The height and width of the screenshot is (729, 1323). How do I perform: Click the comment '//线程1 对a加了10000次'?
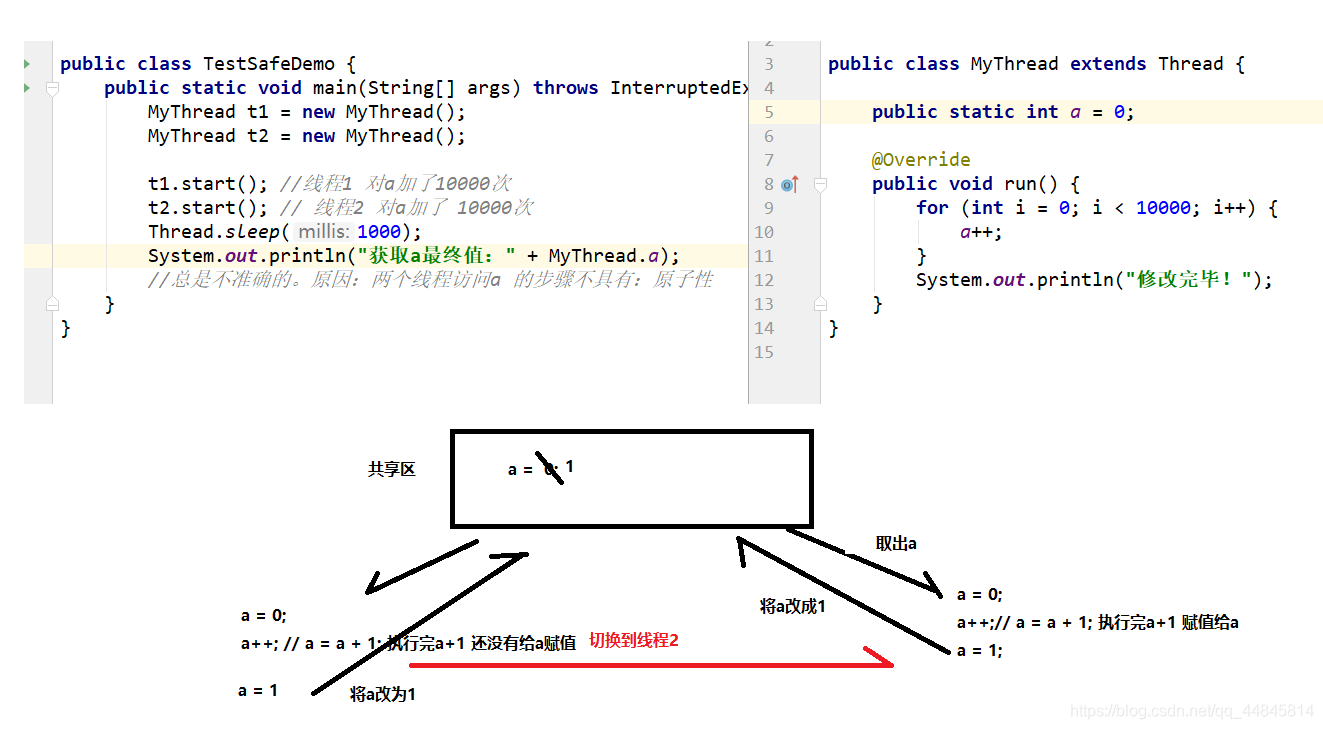point(396,184)
